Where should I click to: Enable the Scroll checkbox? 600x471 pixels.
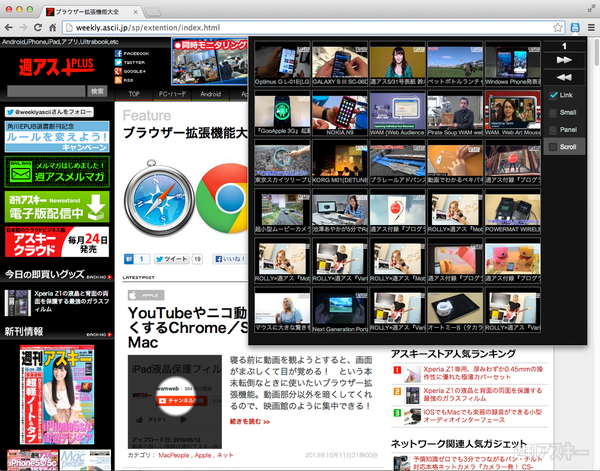click(553, 147)
